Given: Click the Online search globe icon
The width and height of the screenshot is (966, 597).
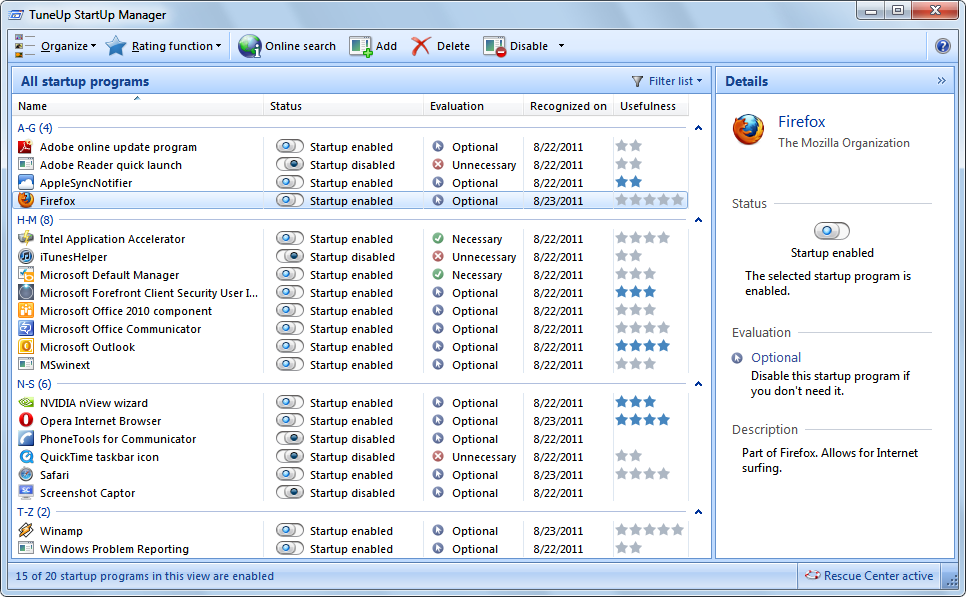Looking at the screenshot, I should pos(250,46).
